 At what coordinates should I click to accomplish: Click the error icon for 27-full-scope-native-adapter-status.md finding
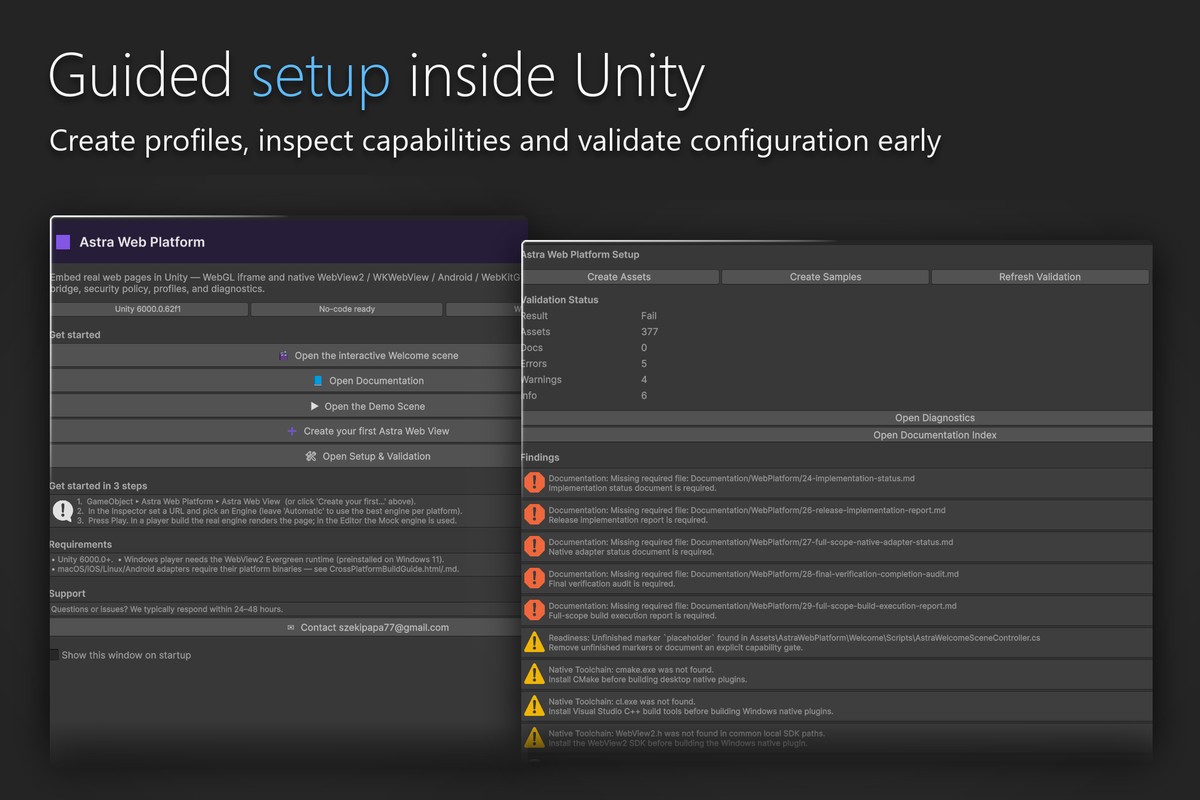(x=535, y=547)
